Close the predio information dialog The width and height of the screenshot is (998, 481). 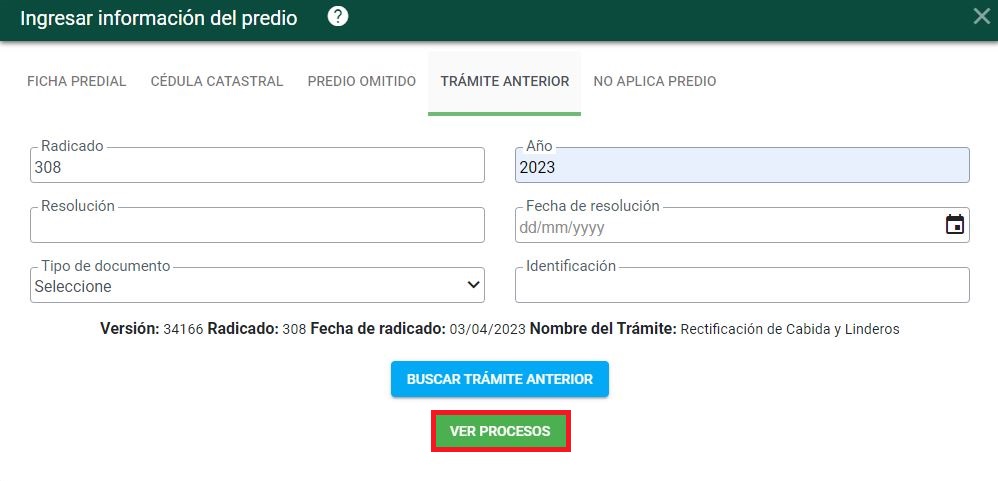click(982, 16)
